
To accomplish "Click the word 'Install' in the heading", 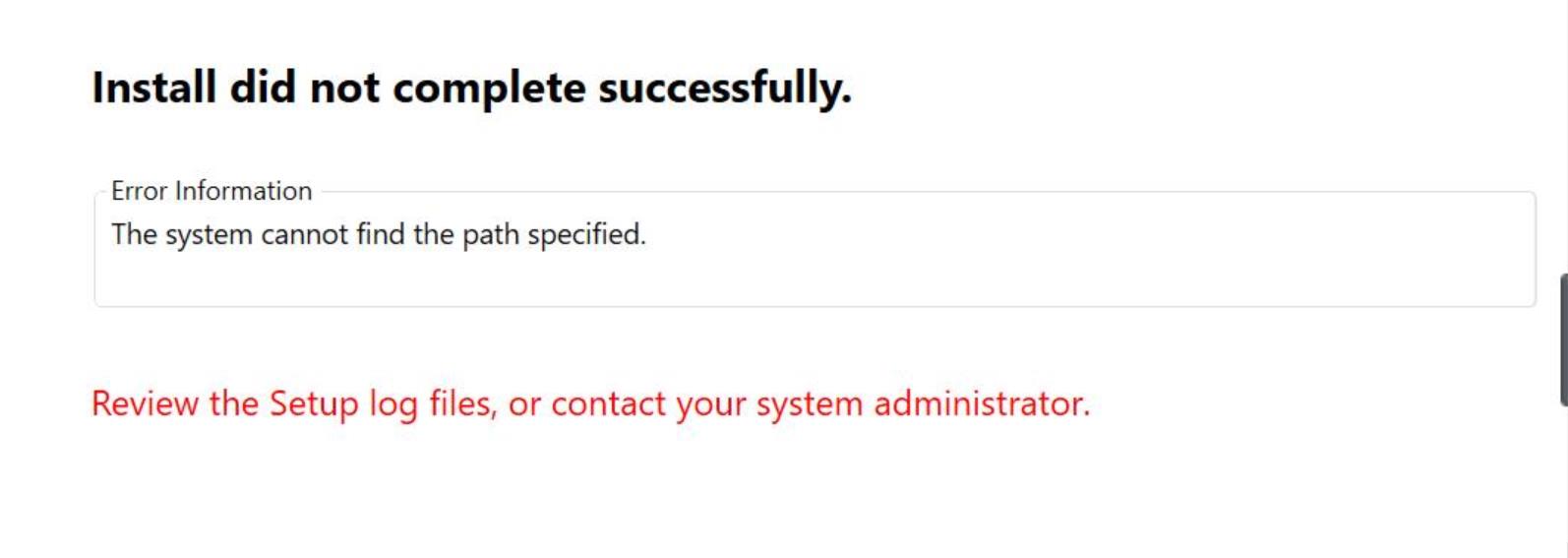I will click(153, 88).
